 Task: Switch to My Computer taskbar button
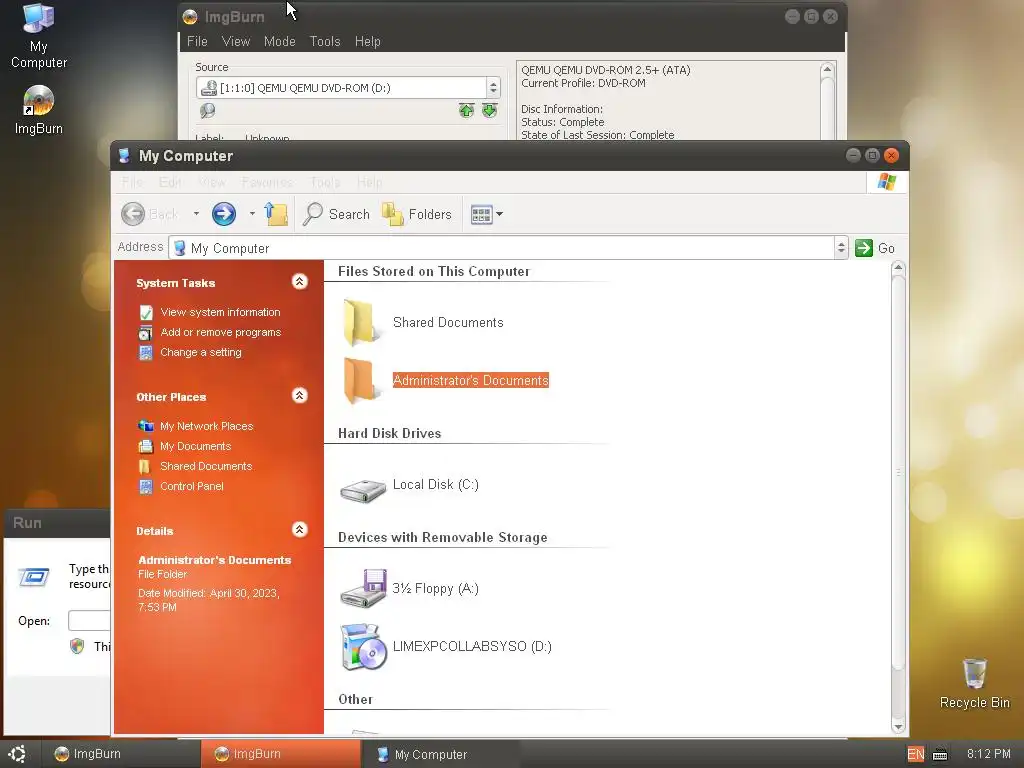point(440,754)
